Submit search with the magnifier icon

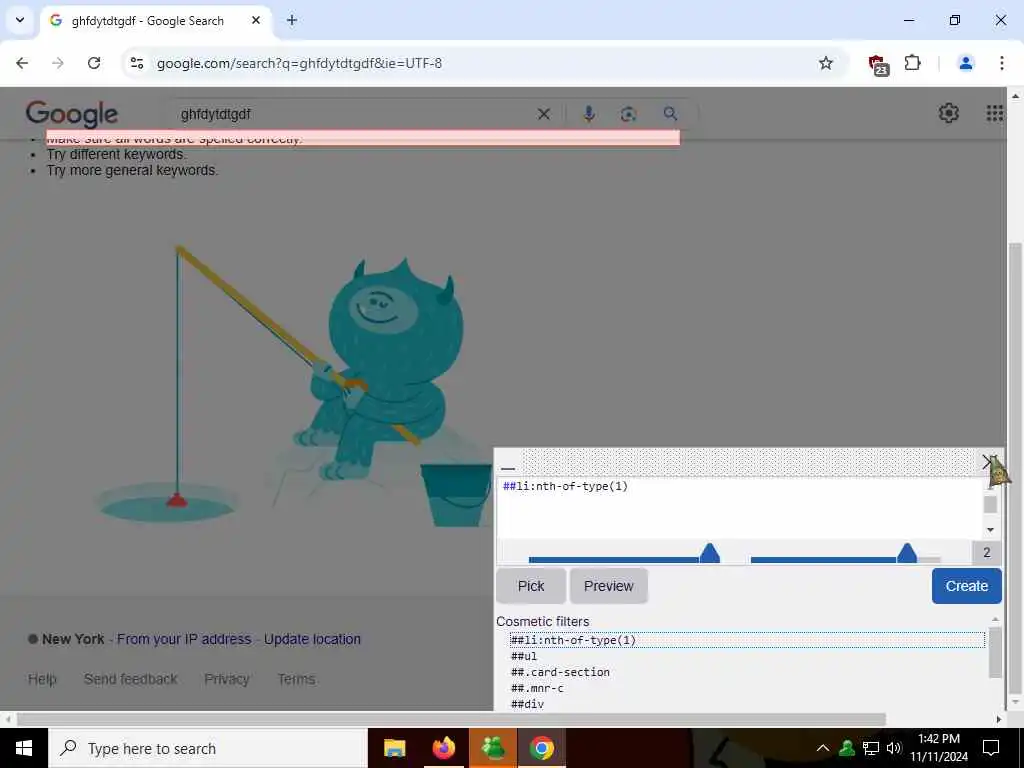(670, 114)
